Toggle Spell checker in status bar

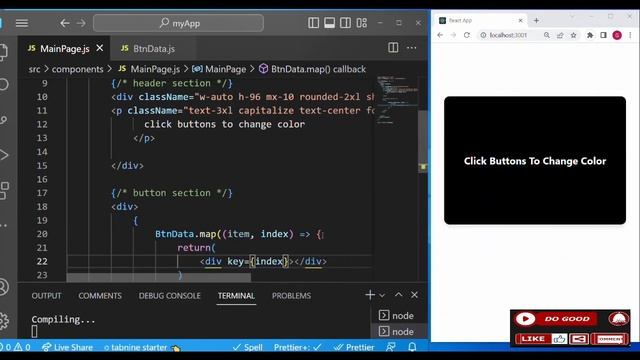(247, 347)
